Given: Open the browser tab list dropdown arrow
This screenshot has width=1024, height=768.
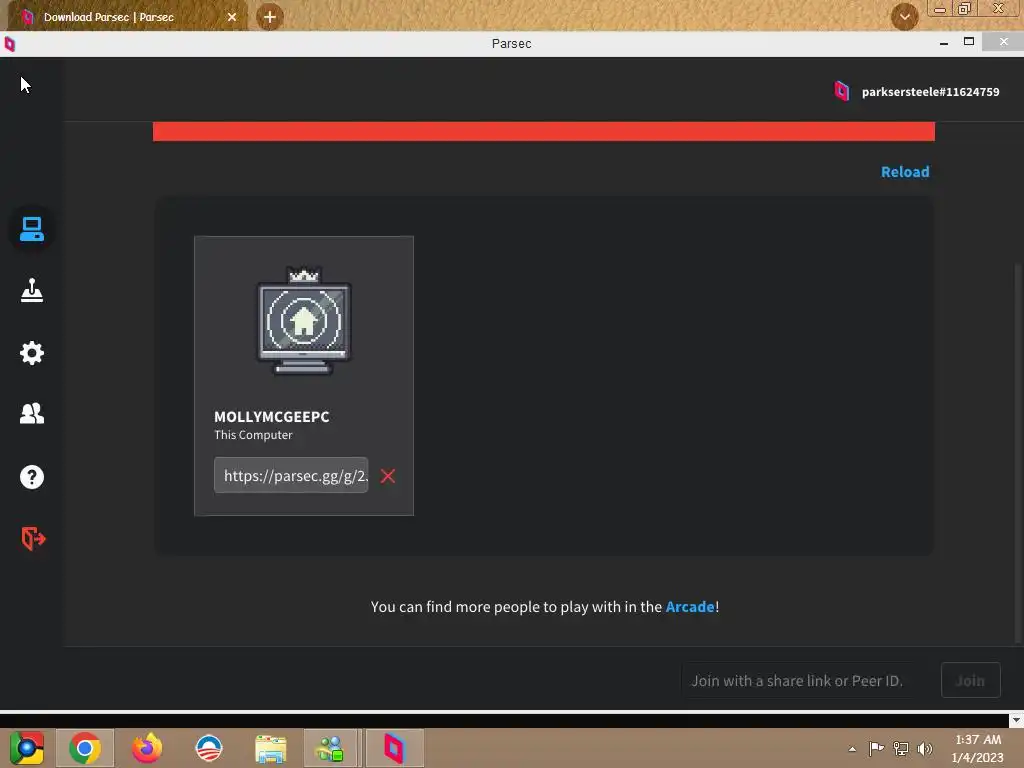Looking at the screenshot, I should point(904,17).
